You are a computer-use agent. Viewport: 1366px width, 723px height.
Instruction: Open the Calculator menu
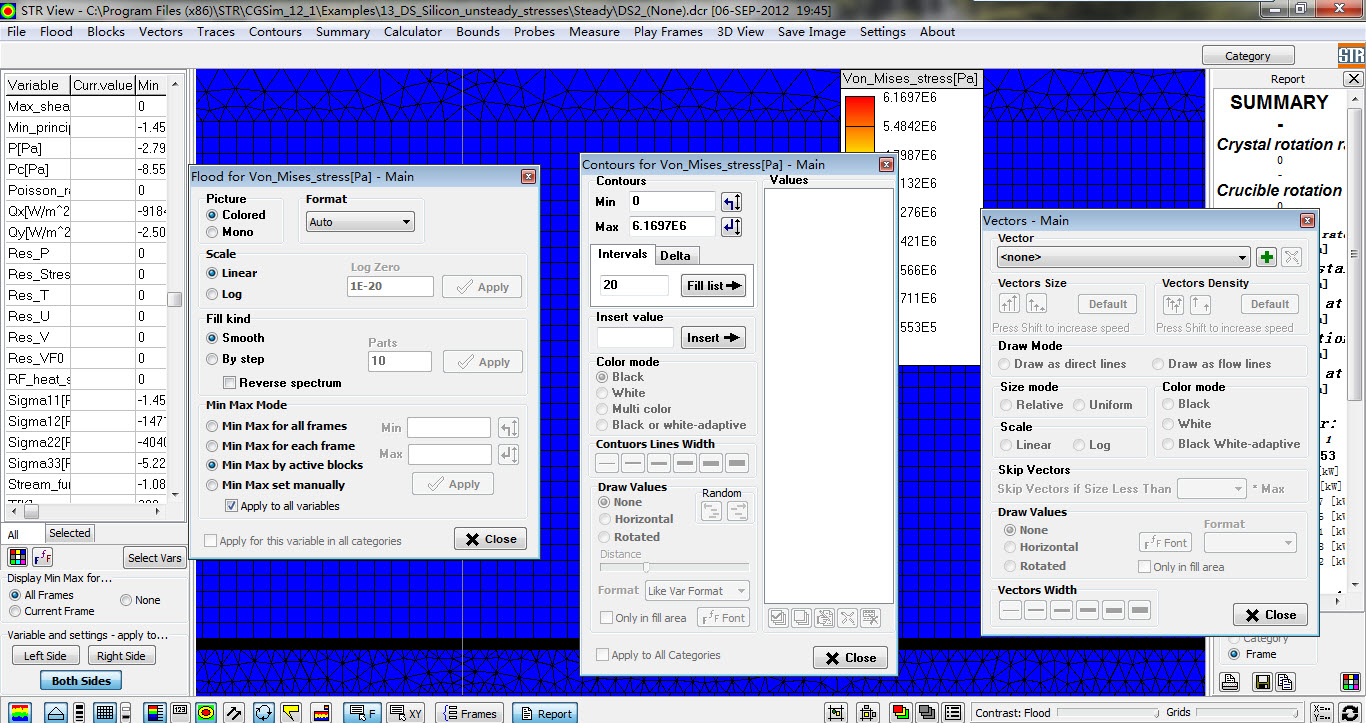coord(413,32)
